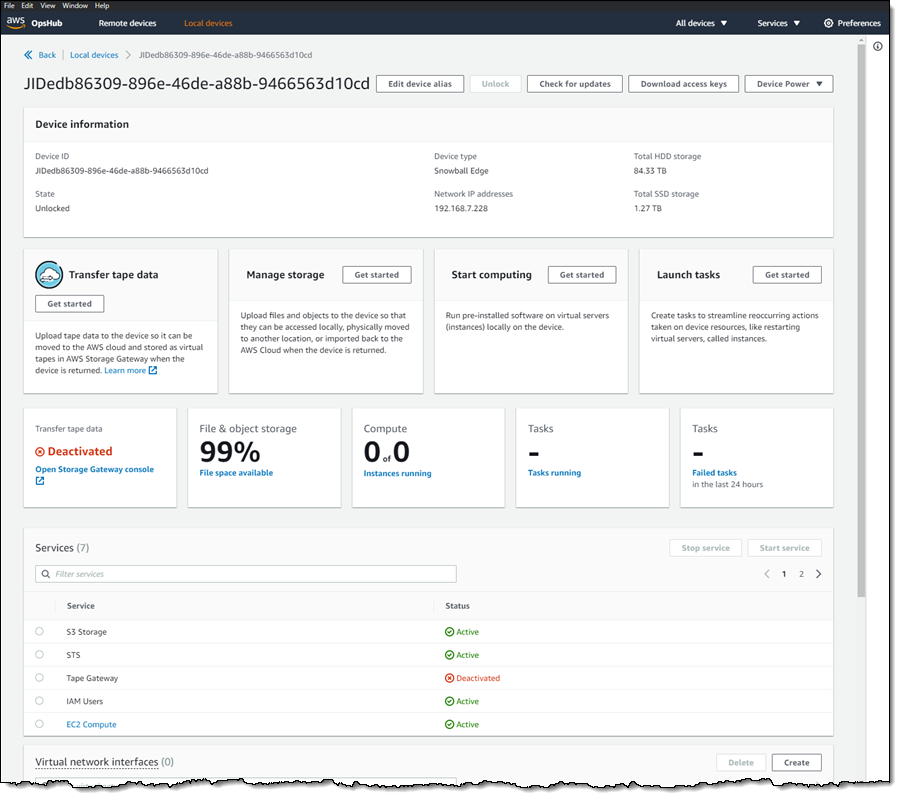Open the All devices dropdown
Image resolution: width=900 pixels, height=798 pixels.
coord(701,23)
